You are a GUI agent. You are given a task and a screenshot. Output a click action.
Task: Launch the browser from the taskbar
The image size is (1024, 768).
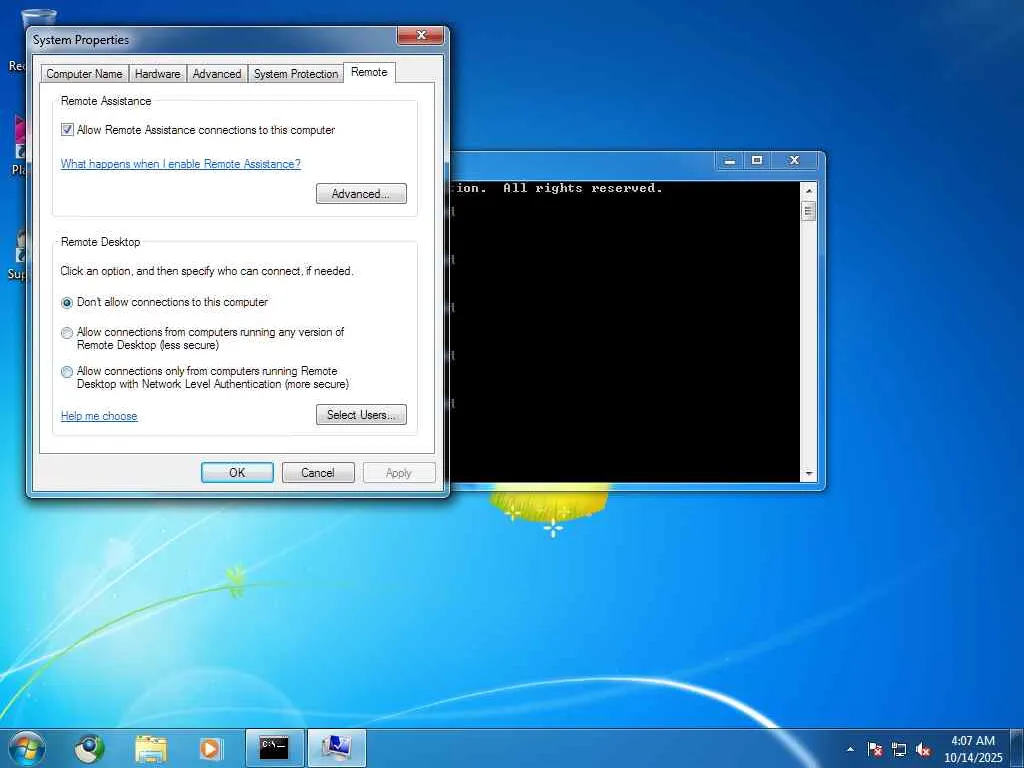(x=89, y=748)
